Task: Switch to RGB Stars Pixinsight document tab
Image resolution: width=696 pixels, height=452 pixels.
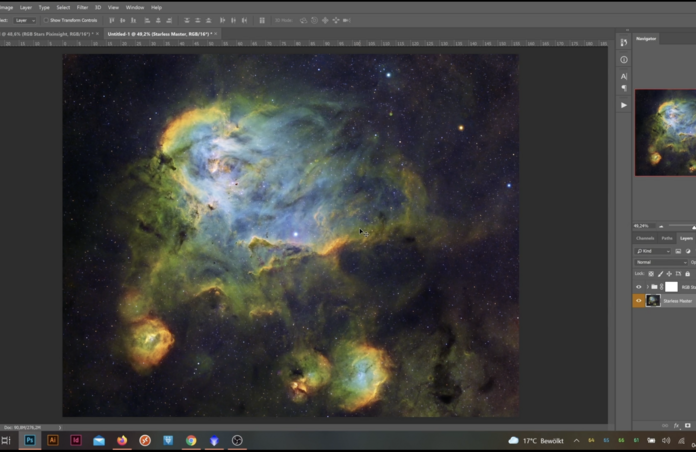Action: (47, 34)
